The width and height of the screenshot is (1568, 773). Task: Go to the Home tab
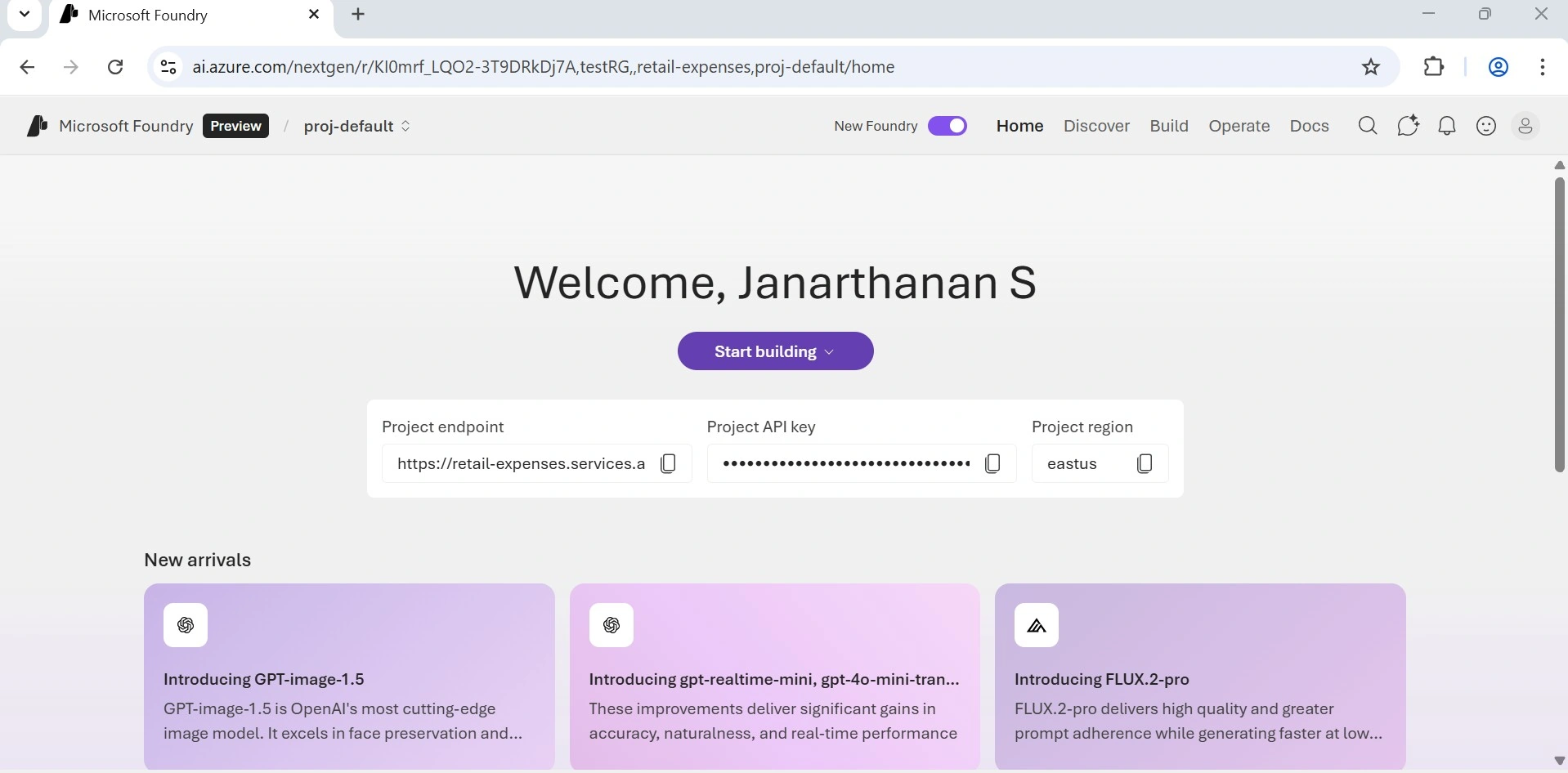[1020, 126]
